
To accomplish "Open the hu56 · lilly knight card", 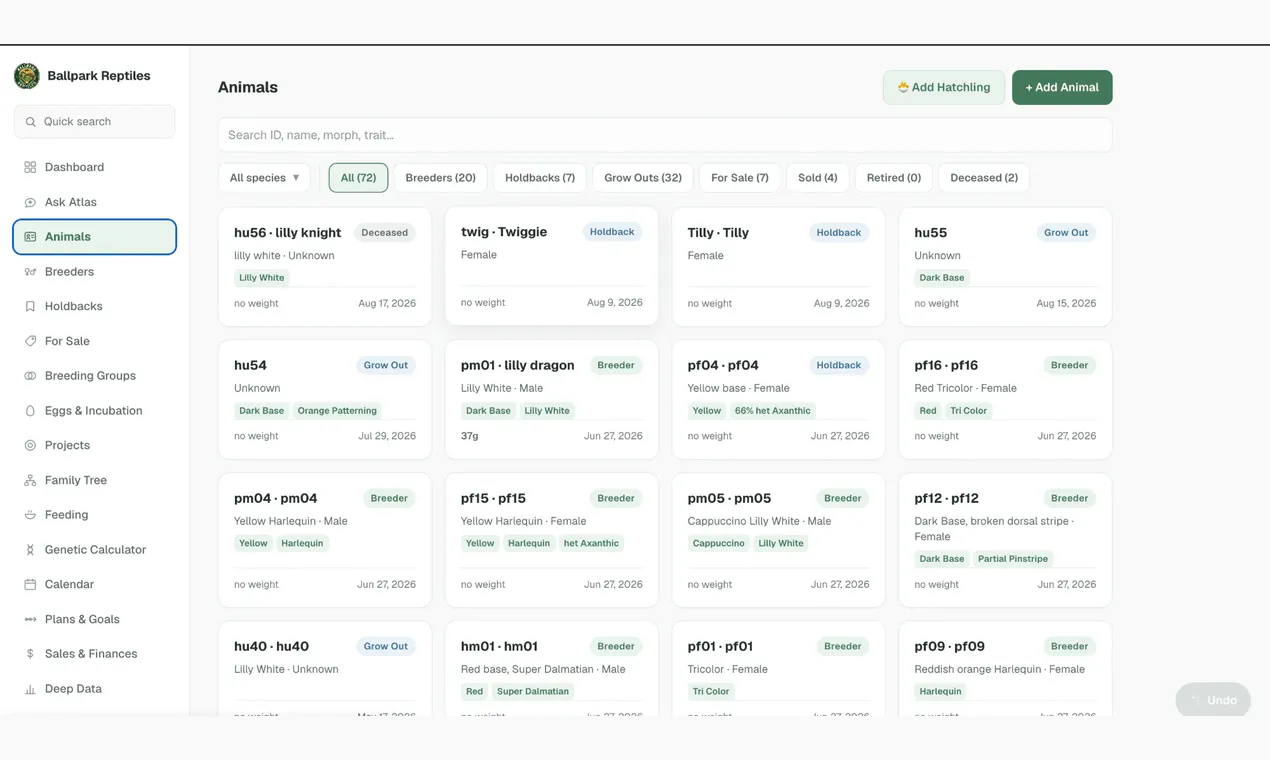I will pyautogui.click(x=325, y=267).
